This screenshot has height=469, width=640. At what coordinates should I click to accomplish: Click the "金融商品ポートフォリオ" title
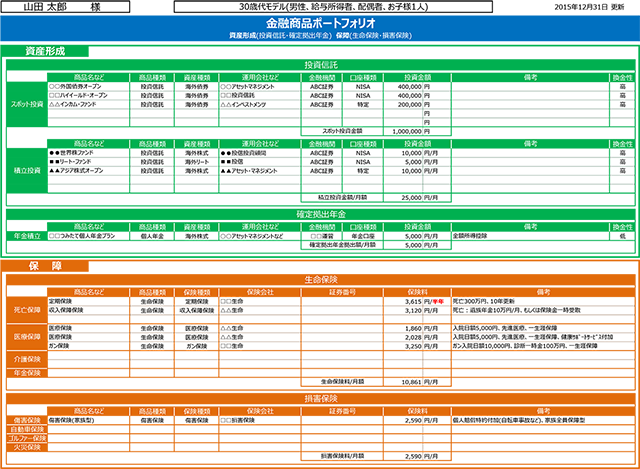[x=320, y=23]
